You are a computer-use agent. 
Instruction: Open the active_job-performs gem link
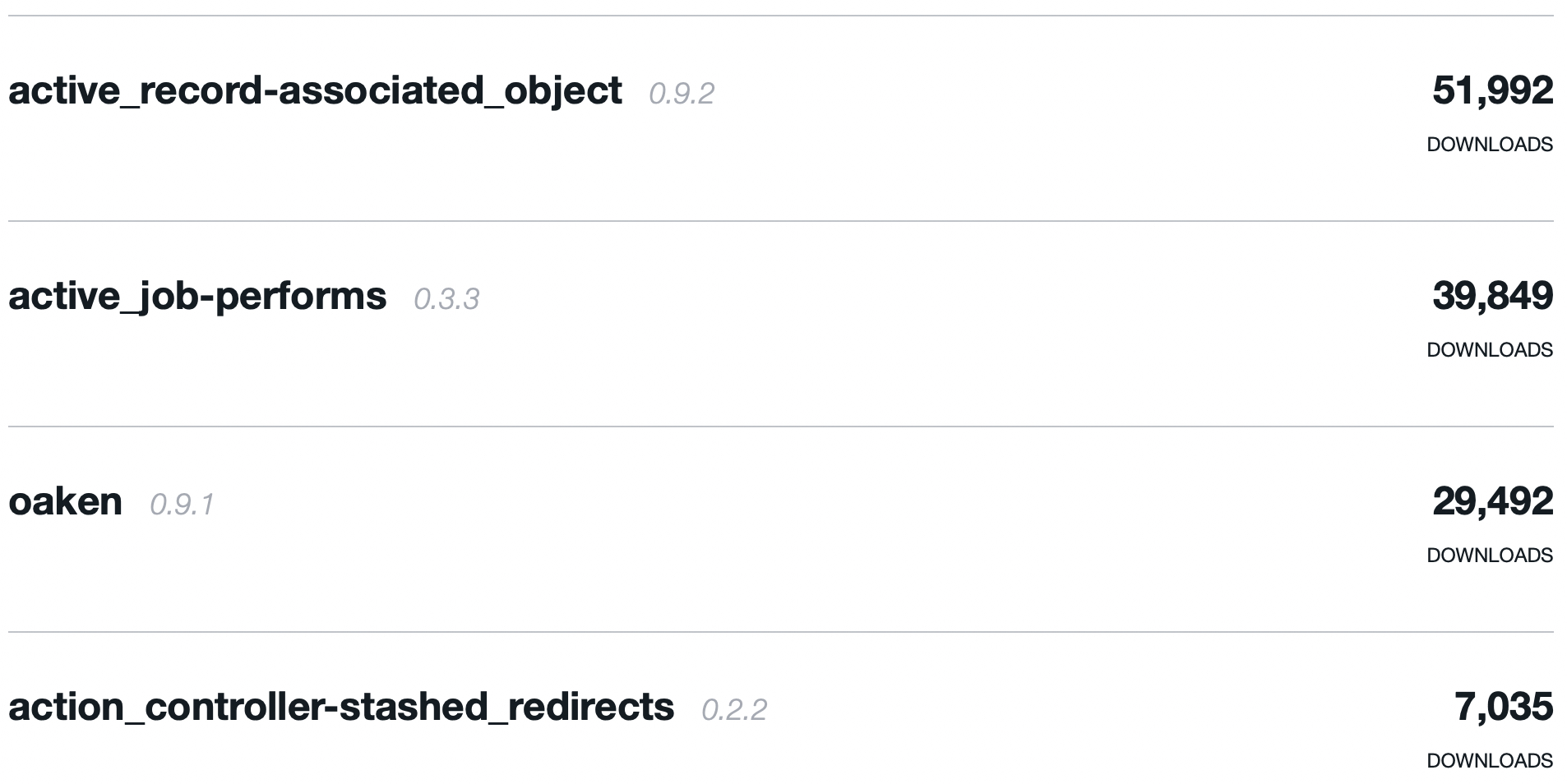tap(197, 296)
